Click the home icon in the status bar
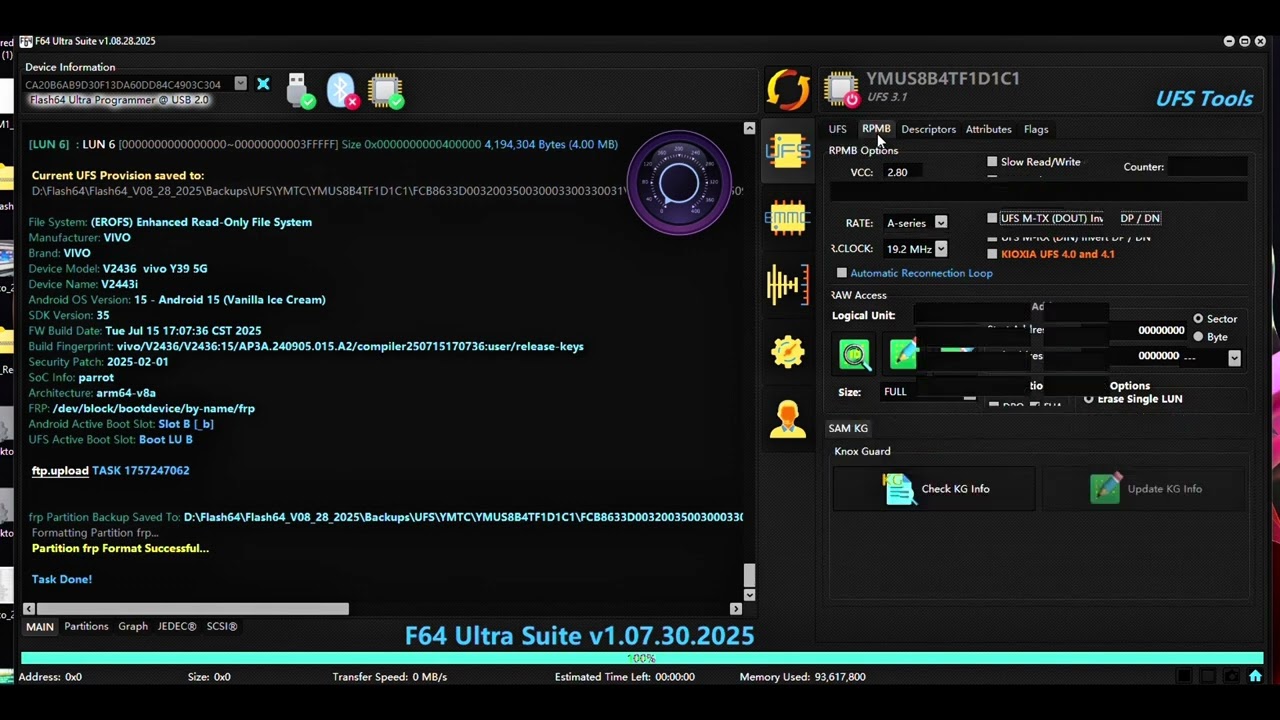Screen dimensions: 1280x720 point(1255,676)
